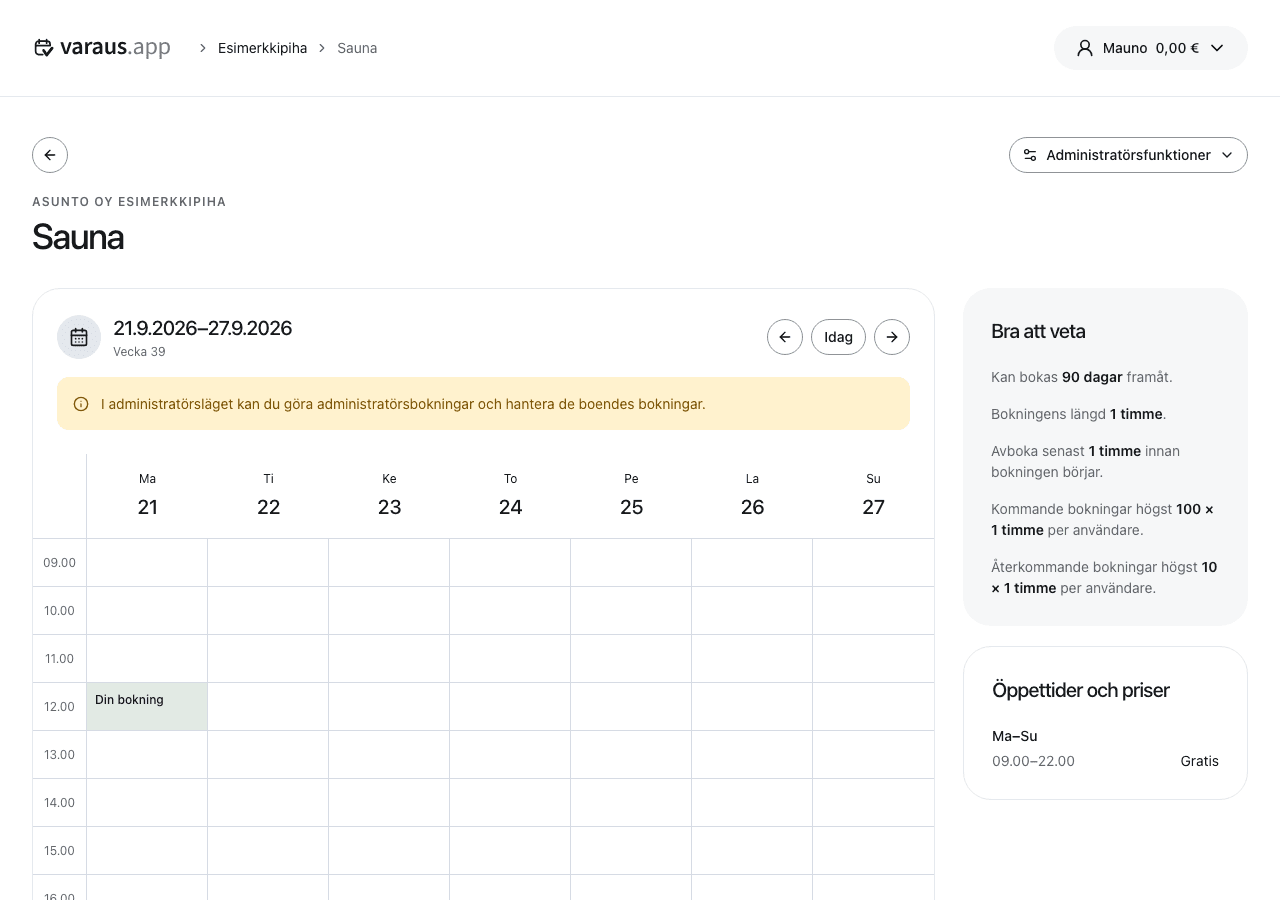Show previous week with left arrow
The image size is (1280, 900).
[785, 337]
